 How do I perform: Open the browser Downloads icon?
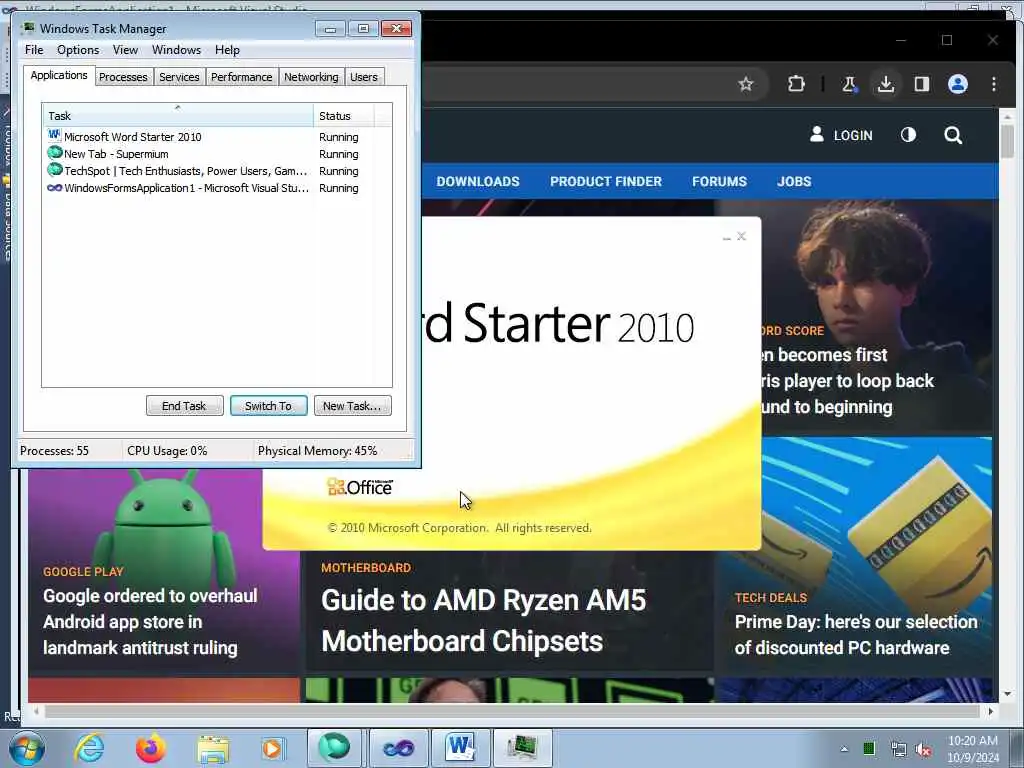pos(886,84)
